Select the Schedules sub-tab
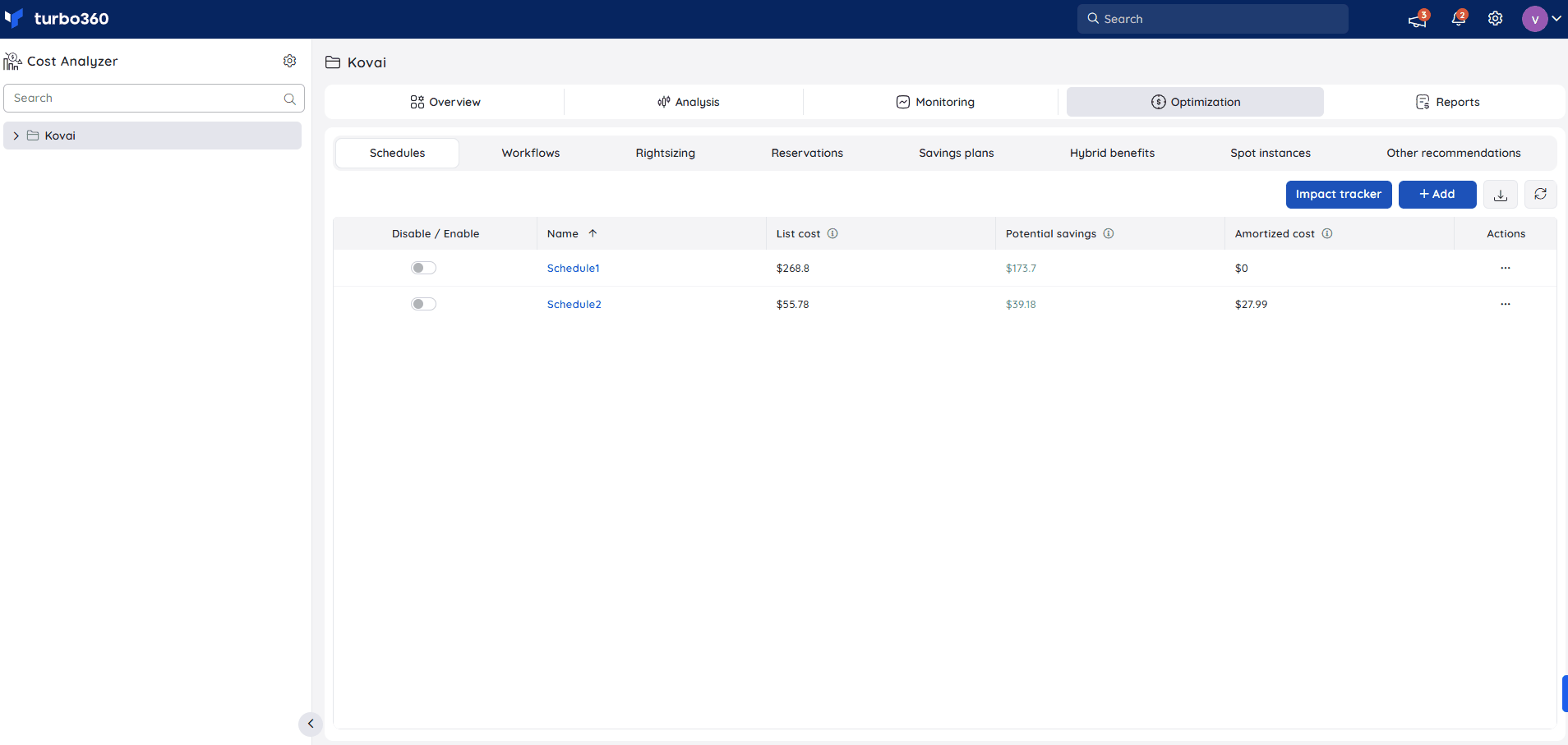 pyautogui.click(x=397, y=153)
